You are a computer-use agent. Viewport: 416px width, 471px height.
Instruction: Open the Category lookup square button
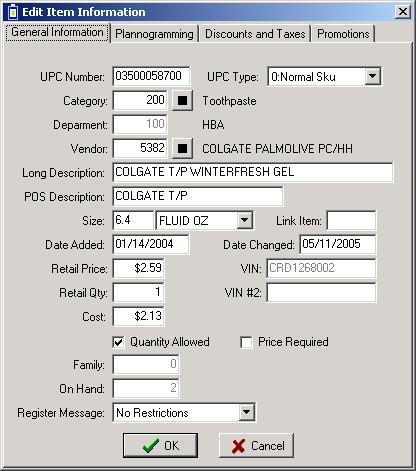click(x=182, y=100)
